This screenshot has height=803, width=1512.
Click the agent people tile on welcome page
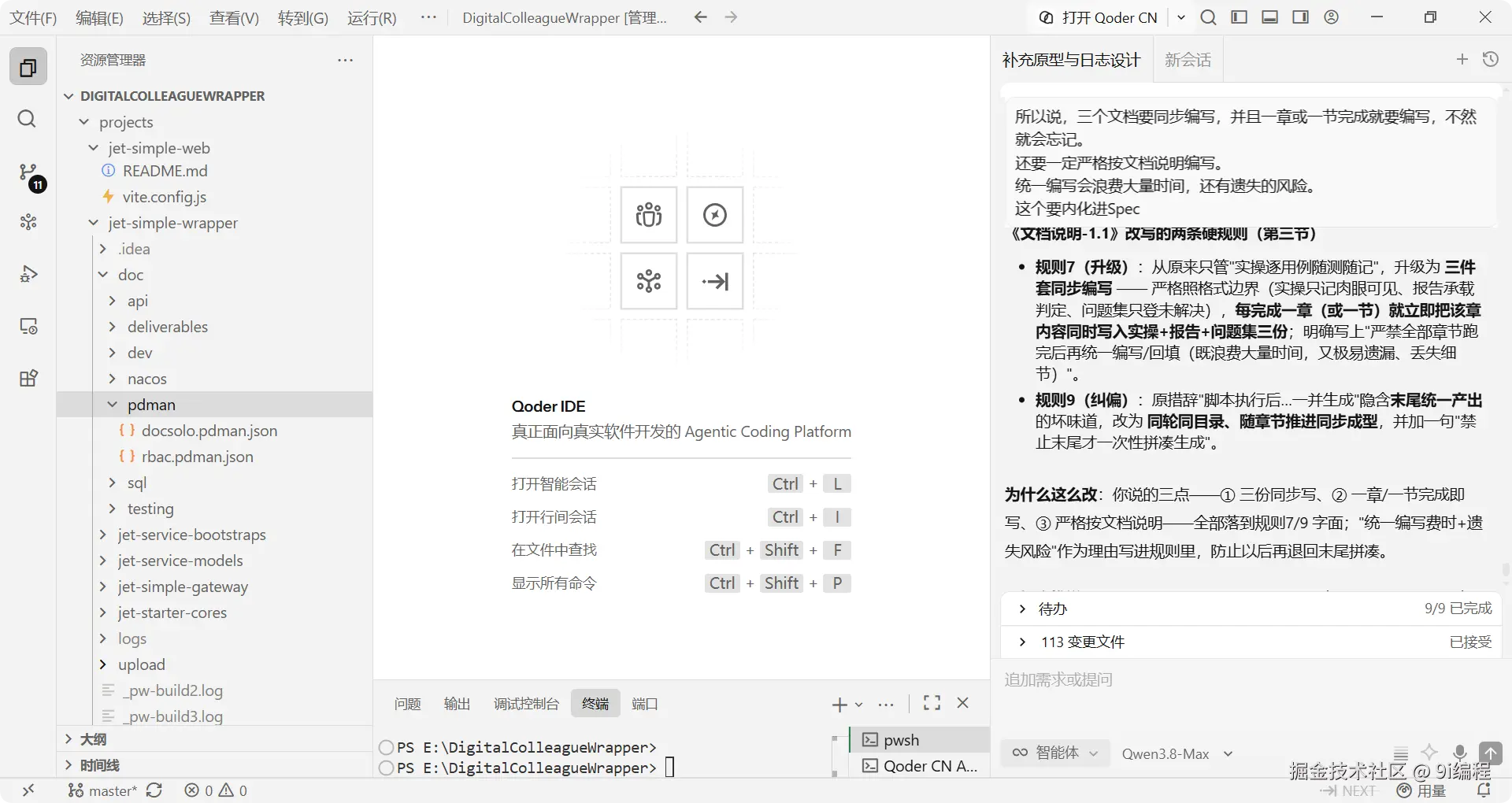tap(649, 215)
